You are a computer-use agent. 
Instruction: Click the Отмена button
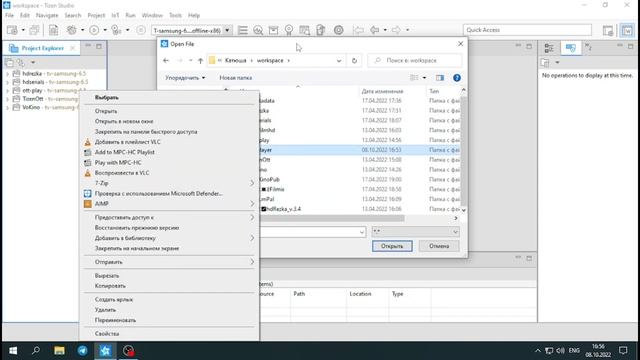click(439, 246)
